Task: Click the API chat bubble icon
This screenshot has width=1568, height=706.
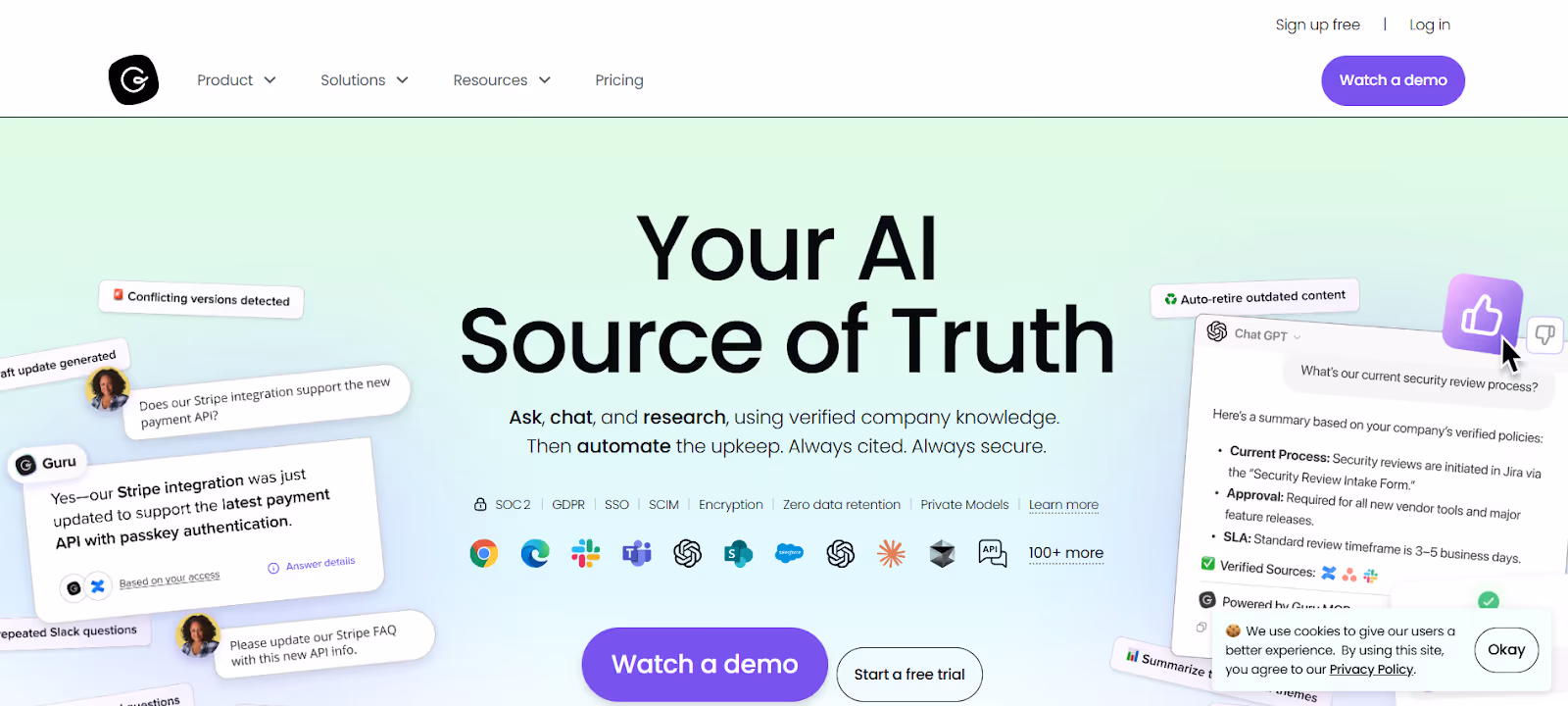Action: tap(993, 554)
